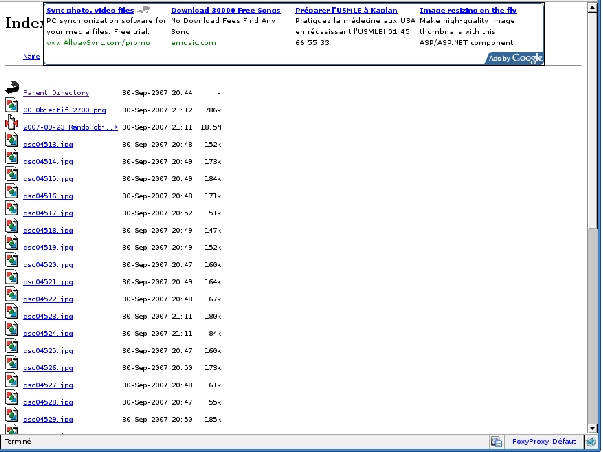Image resolution: width=603 pixels, height=452 pixels.
Task: Open the dsc04515.jpg file link
Action: pyautogui.click(x=48, y=179)
